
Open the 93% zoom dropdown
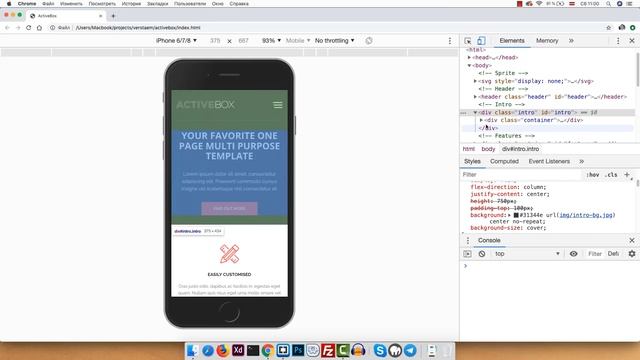271,40
